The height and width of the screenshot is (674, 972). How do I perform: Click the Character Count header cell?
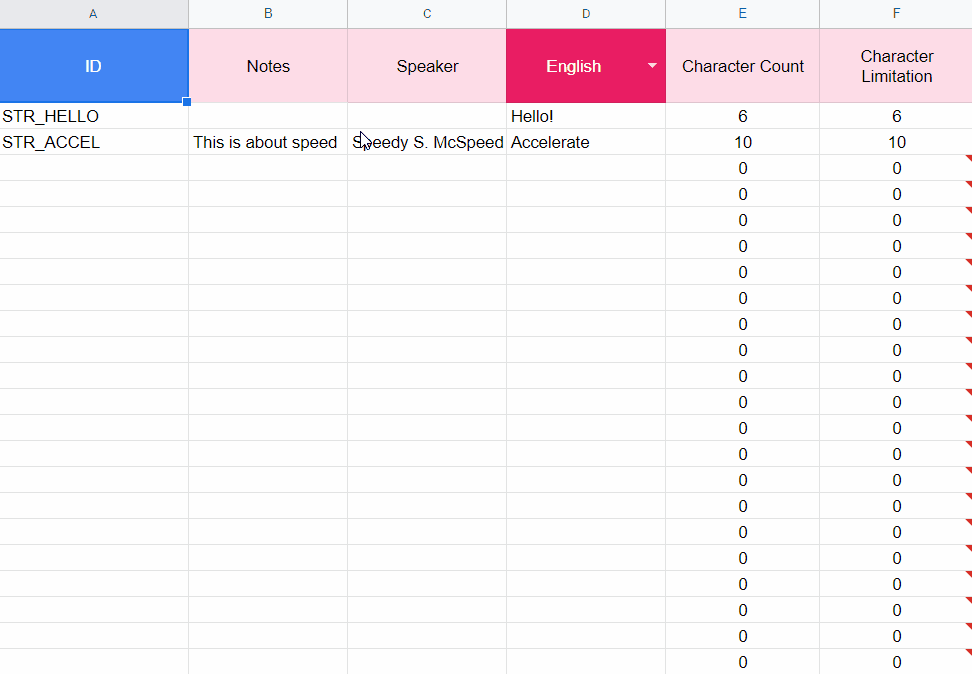point(743,66)
